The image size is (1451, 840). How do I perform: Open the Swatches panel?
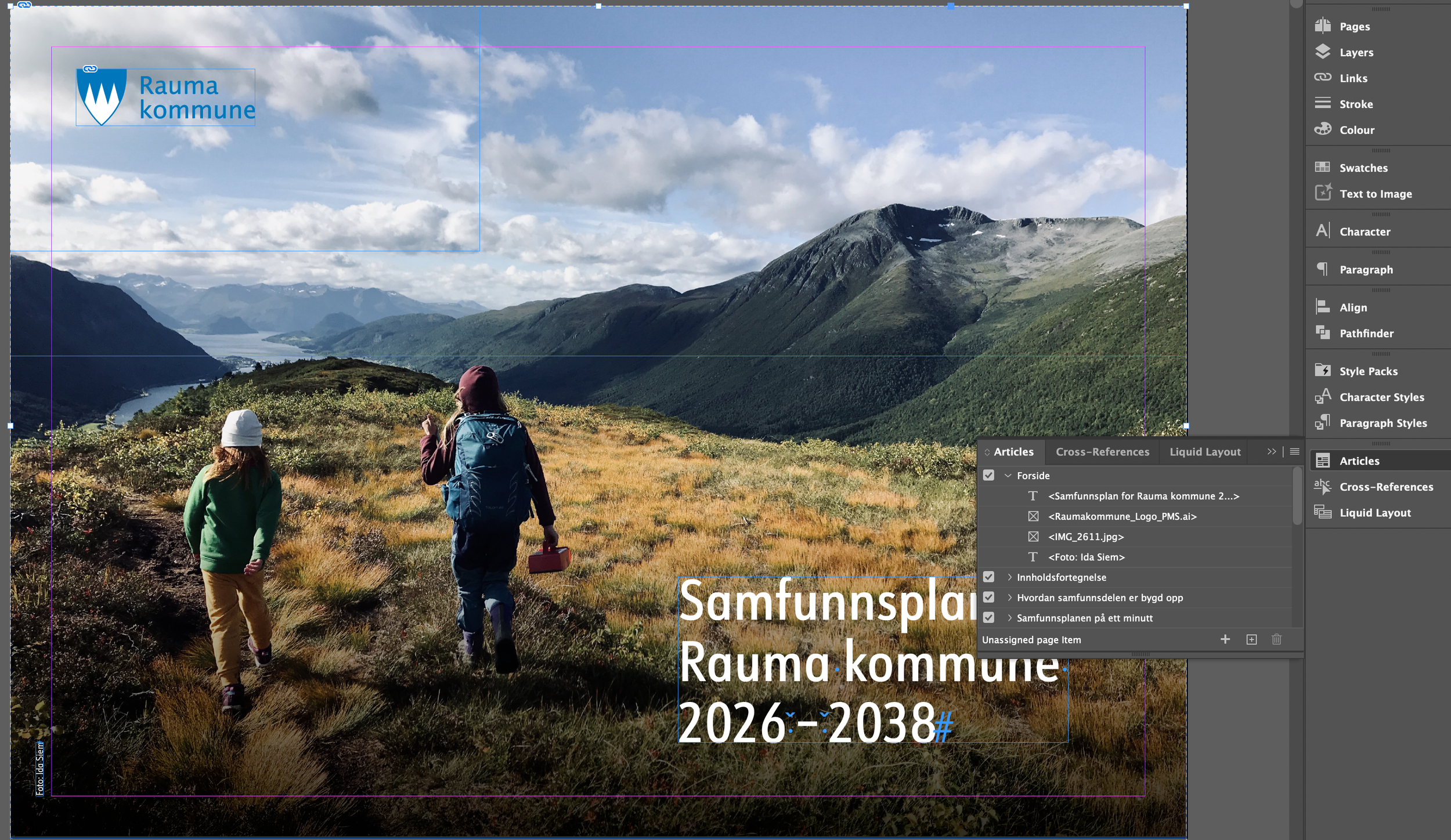[1363, 168]
